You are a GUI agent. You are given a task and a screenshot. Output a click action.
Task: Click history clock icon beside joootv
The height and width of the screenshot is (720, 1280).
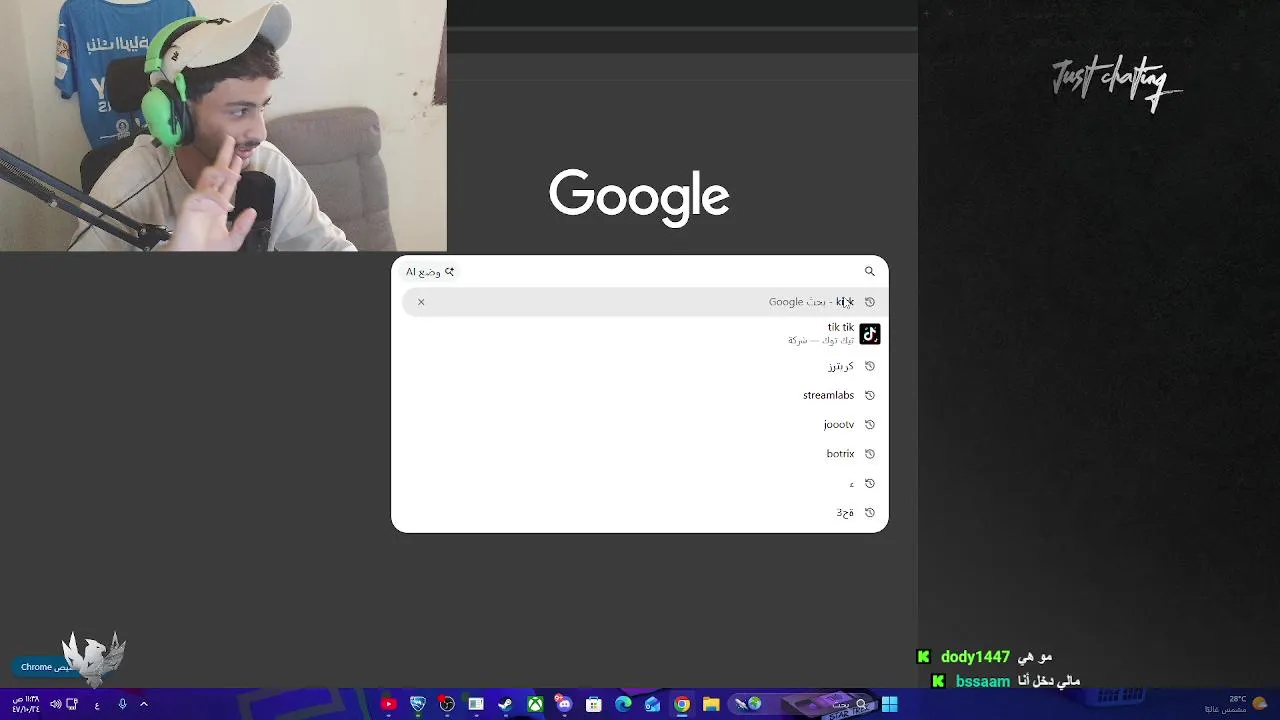coord(869,424)
